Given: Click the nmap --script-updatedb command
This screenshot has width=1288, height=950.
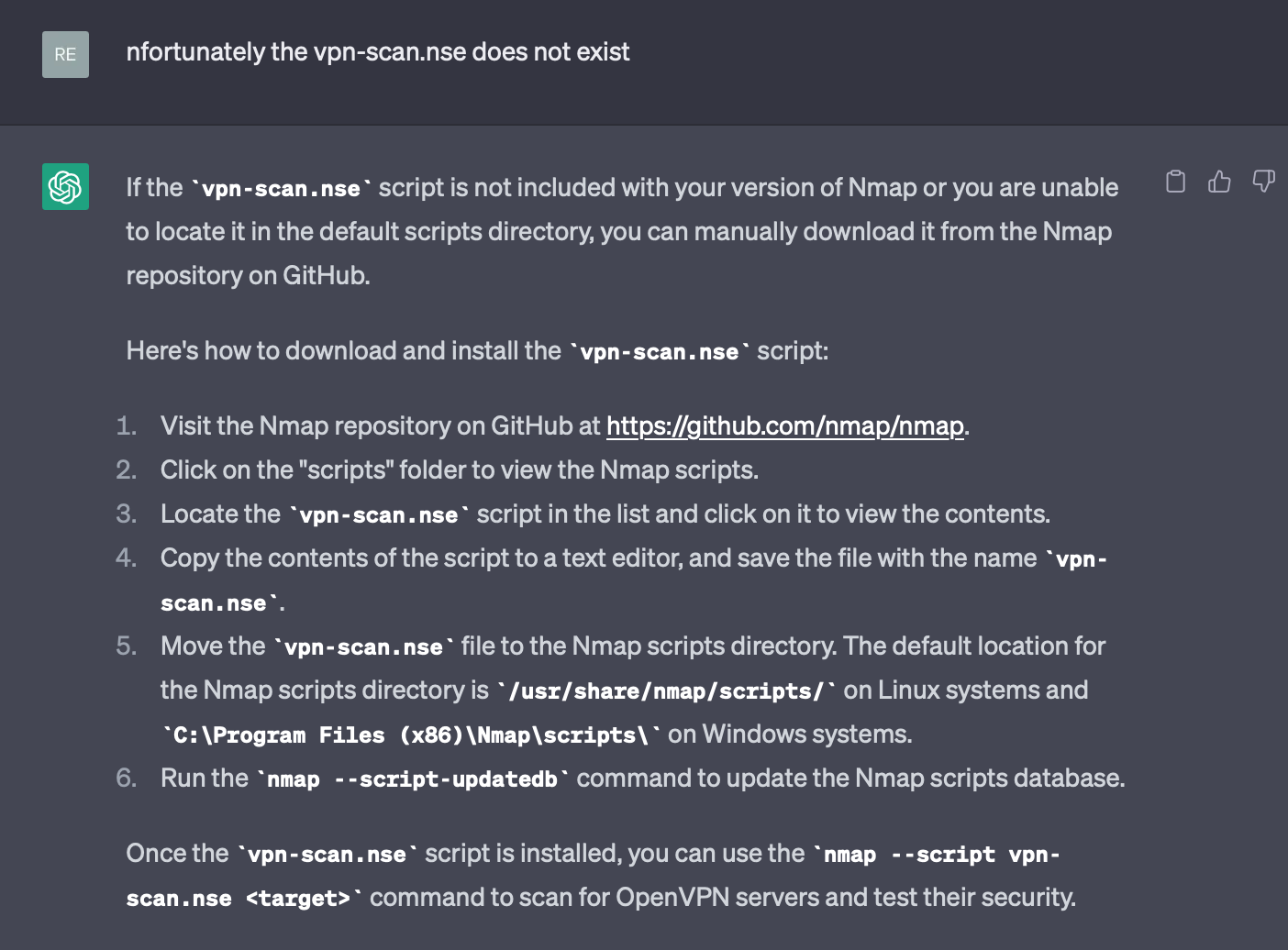Looking at the screenshot, I should click(x=413, y=779).
